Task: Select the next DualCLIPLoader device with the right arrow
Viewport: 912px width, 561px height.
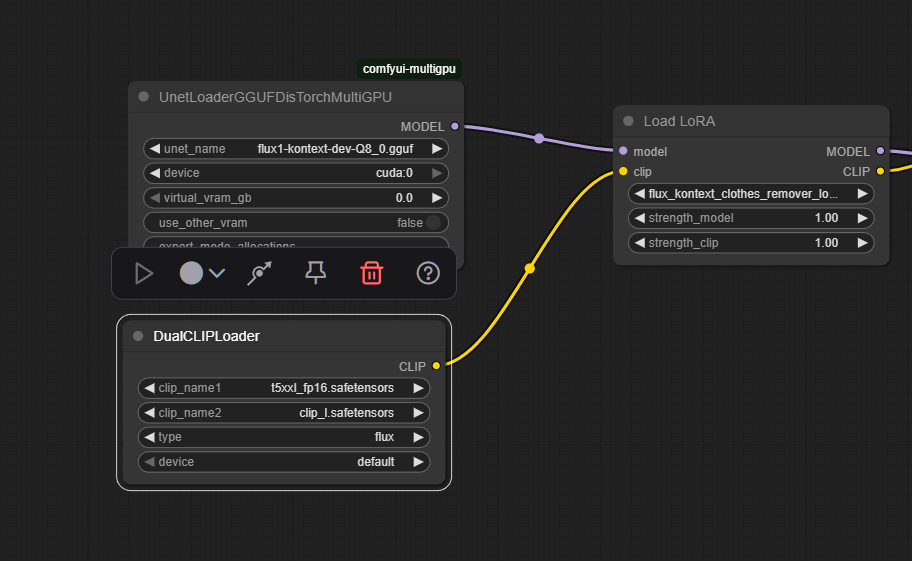Action: [418, 462]
